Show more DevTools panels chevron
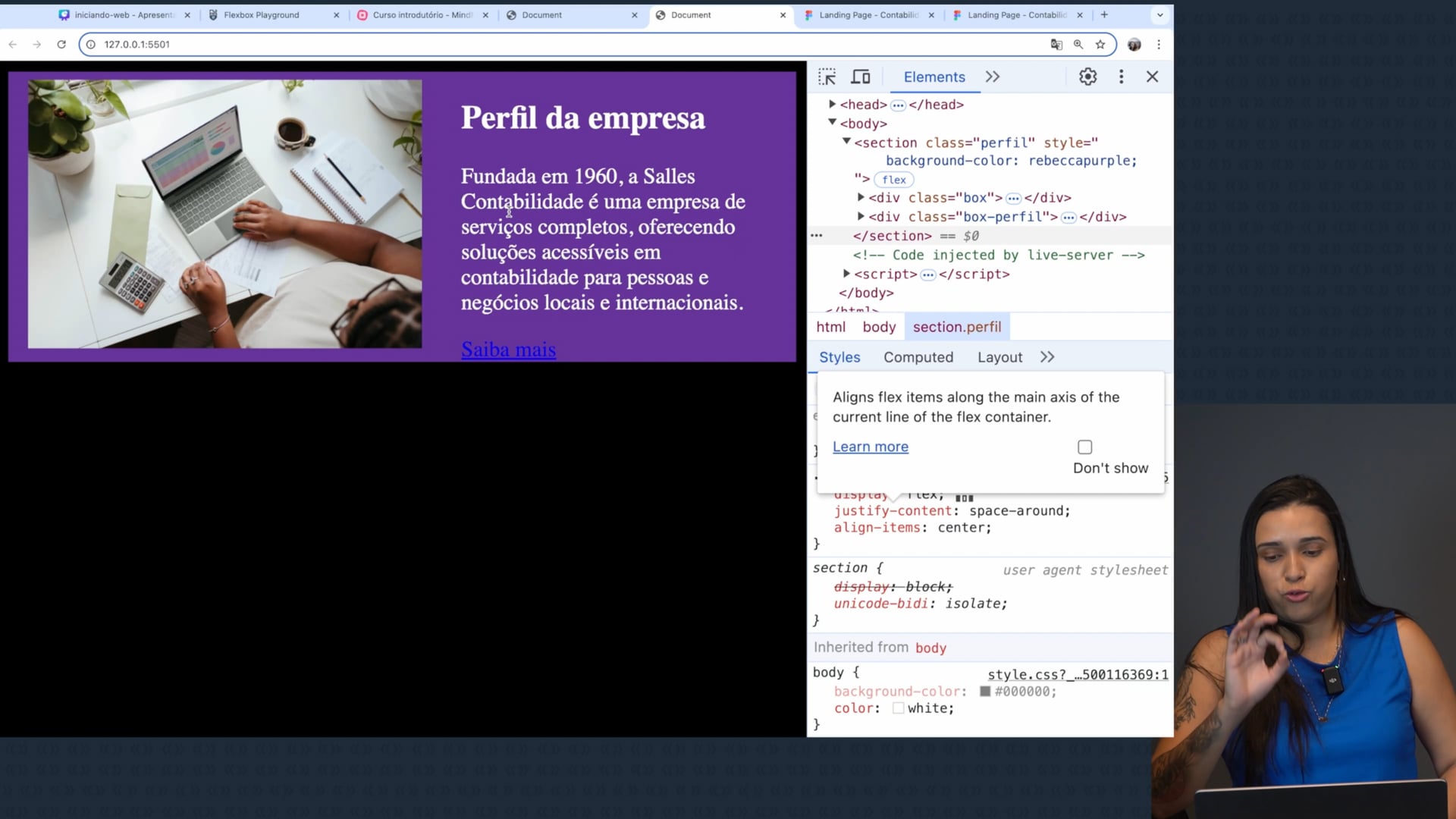This screenshot has width=1456, height=819. 992,77
